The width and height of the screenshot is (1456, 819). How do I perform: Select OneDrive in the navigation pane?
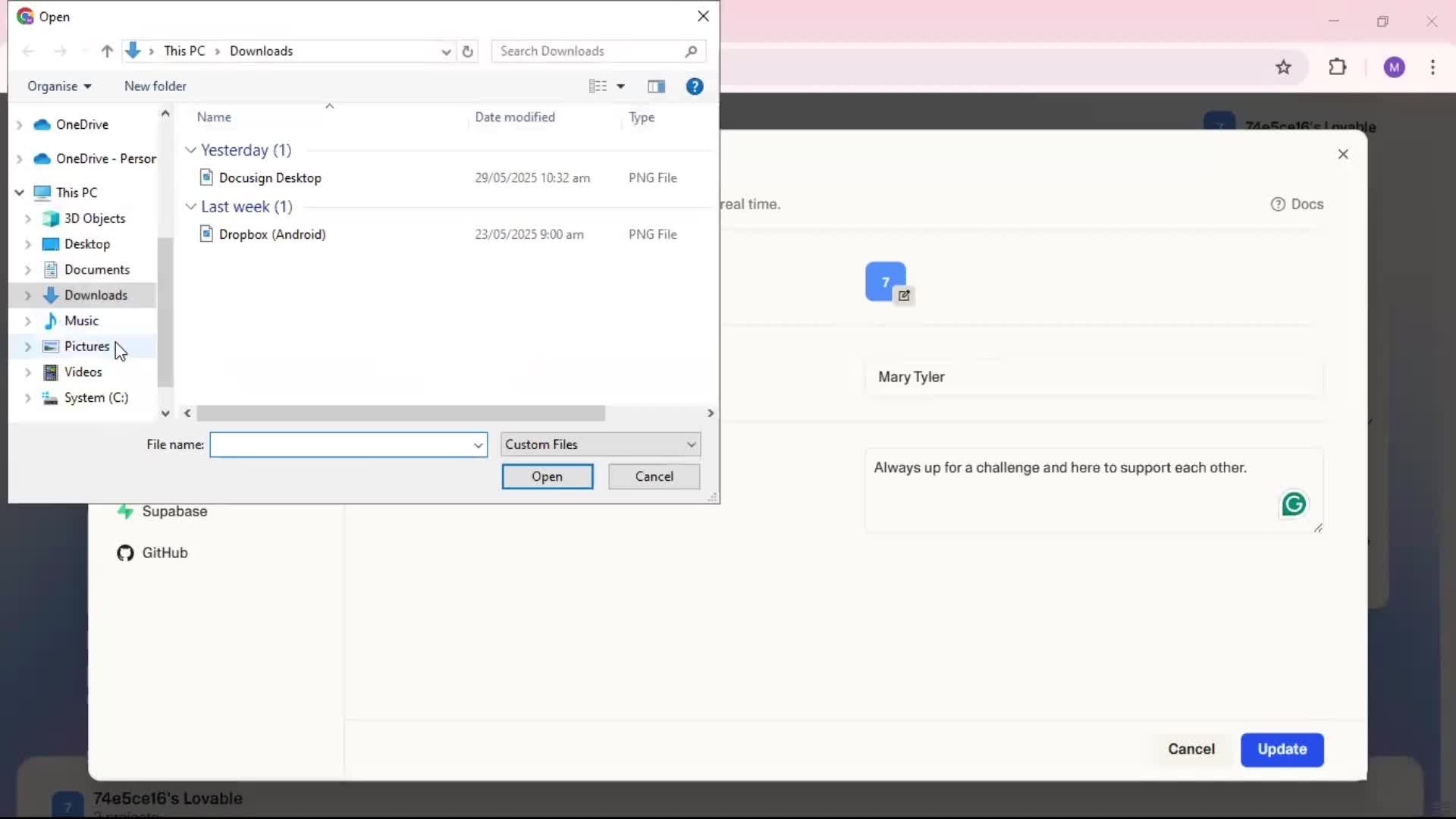click(82, 124)
